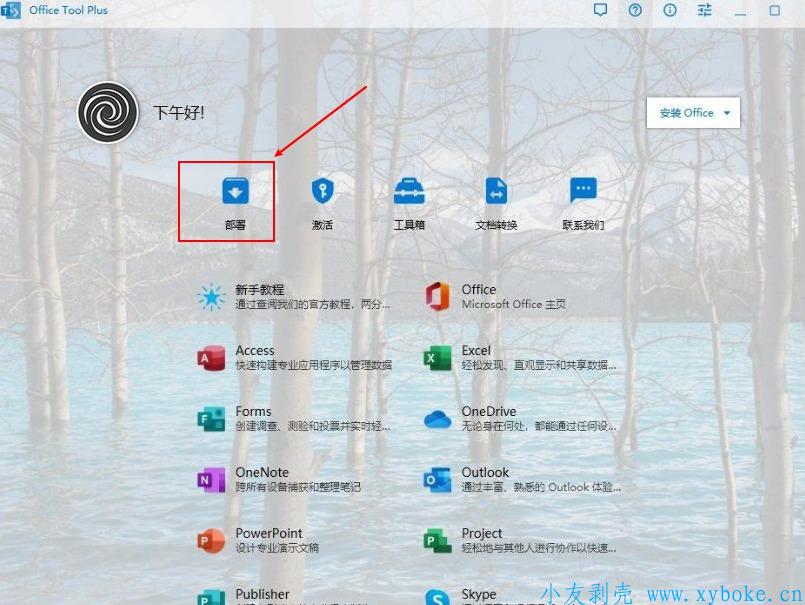Click the round user avatar
Image resolution: width=805 pixels, height=605 pixels.
click(x=108, y=112)
